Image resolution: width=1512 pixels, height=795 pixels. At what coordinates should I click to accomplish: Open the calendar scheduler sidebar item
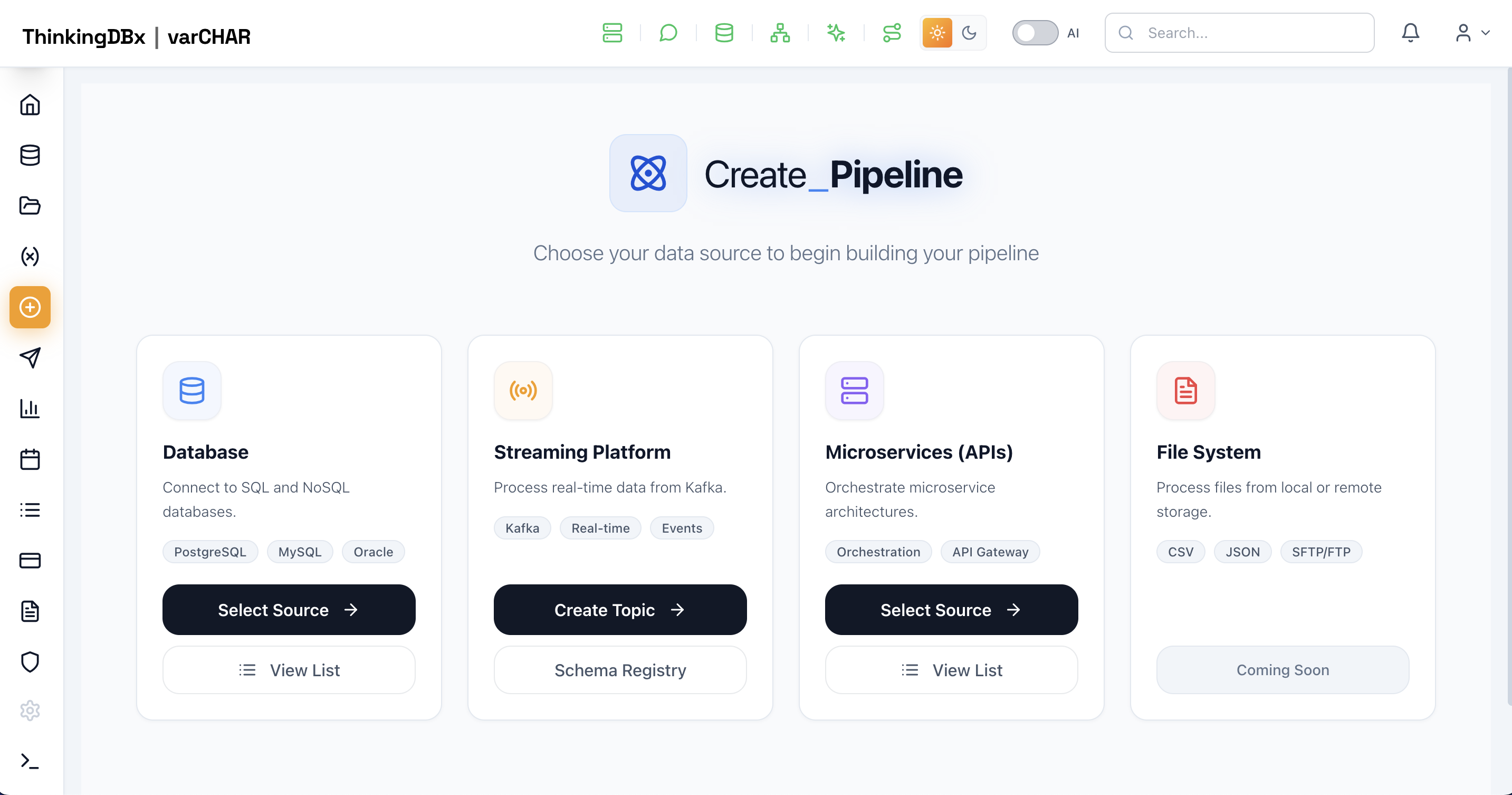click(30, 459)
